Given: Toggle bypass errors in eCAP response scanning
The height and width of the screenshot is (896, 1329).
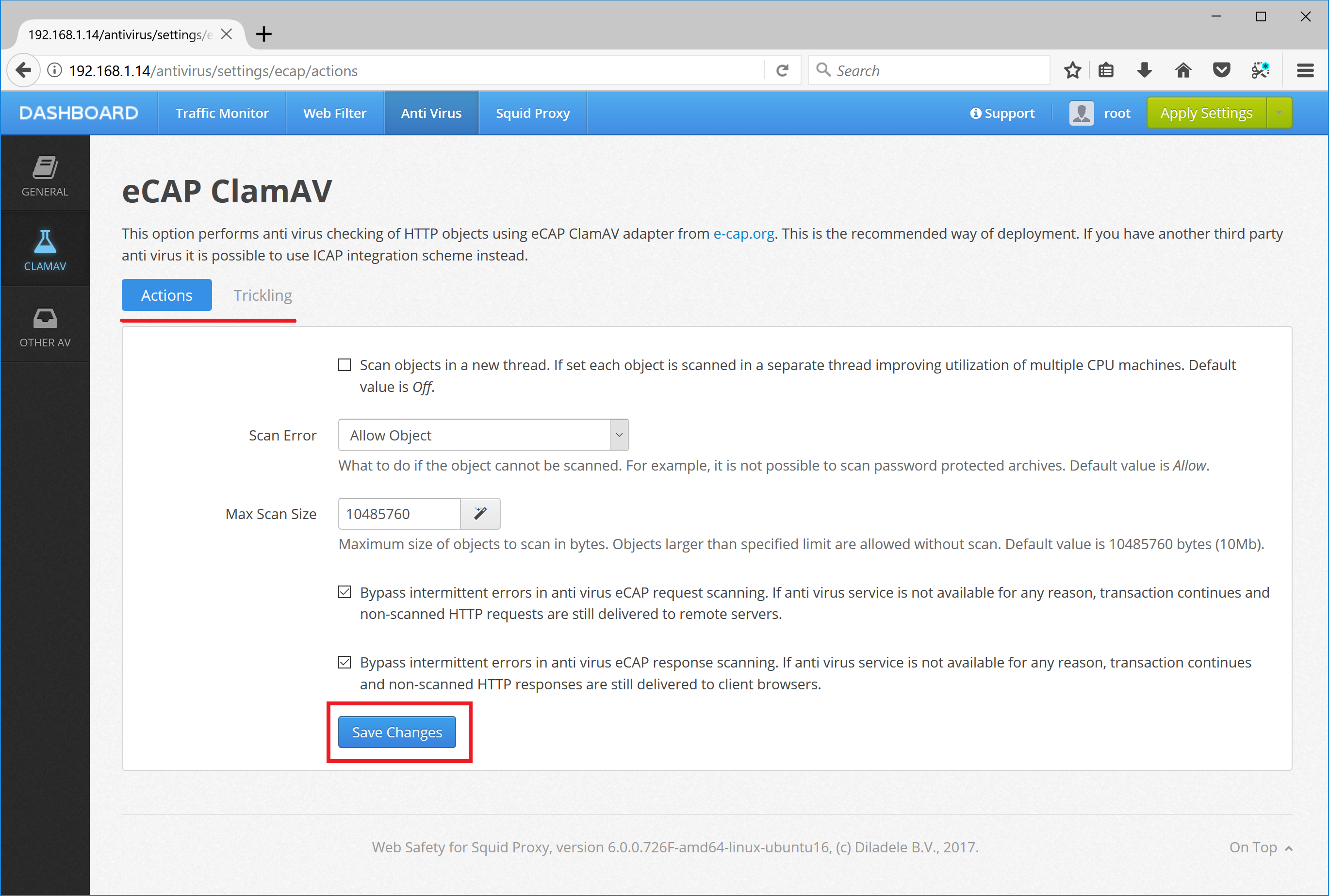Looking at the screenshot, I should [344, 662].
